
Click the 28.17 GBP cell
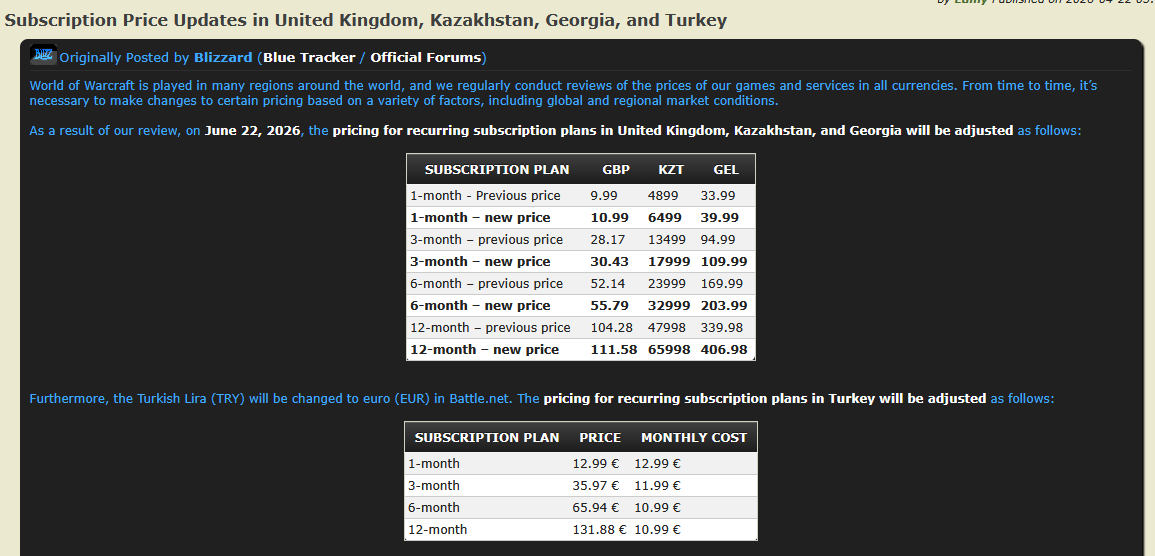click(608, 240)
